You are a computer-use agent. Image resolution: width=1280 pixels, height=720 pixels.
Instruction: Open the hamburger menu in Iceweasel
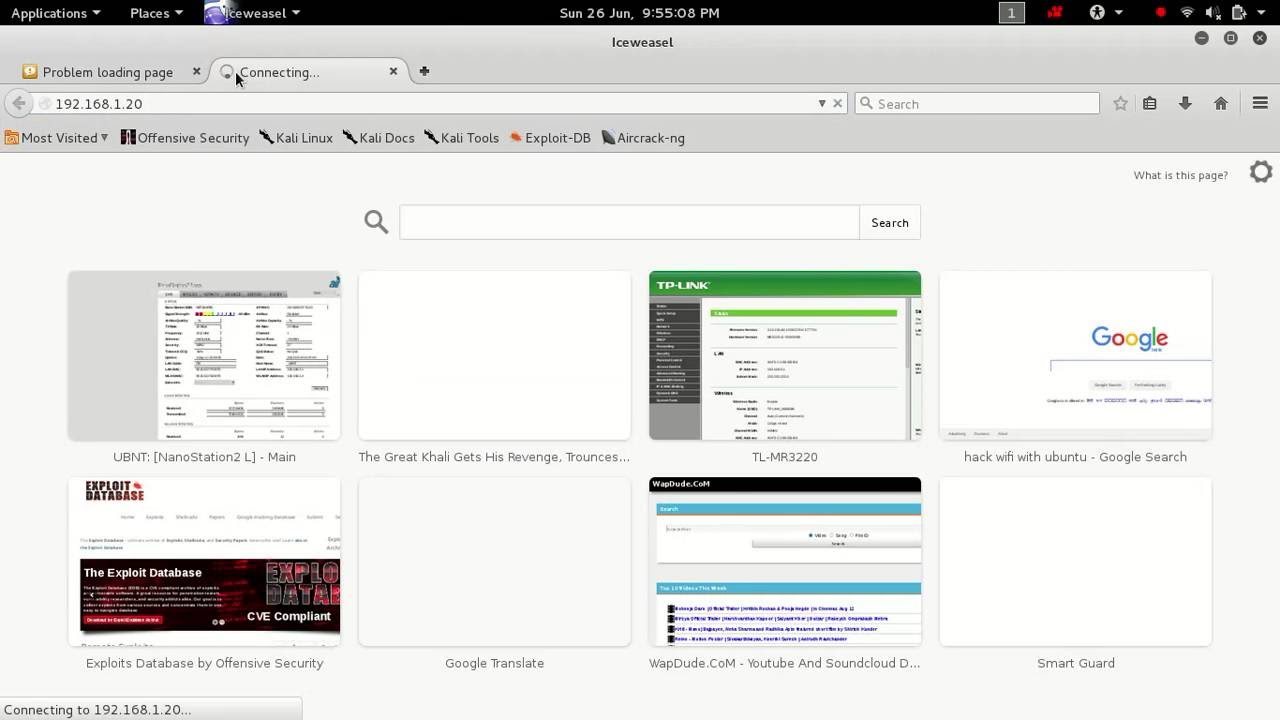click(x=1260, y=103)
